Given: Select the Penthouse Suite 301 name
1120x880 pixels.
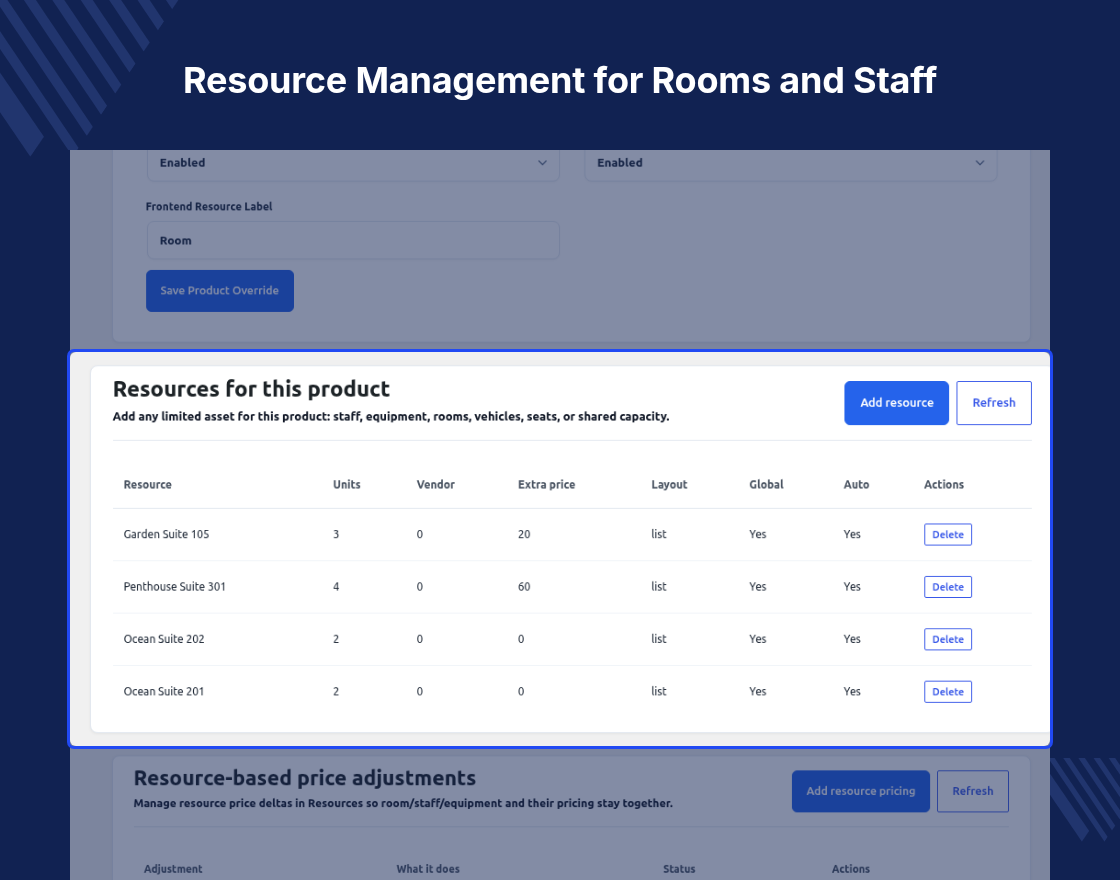Looking at the screenshot, I should pos(174,586).
